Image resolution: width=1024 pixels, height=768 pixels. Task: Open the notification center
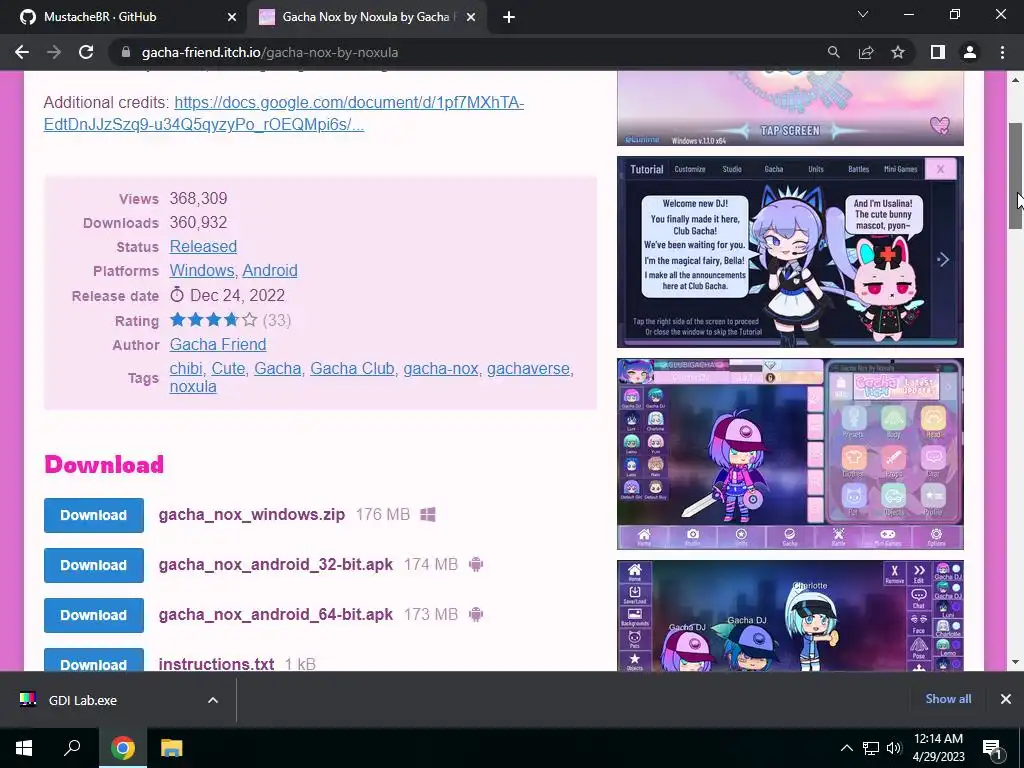pos(992,748)
